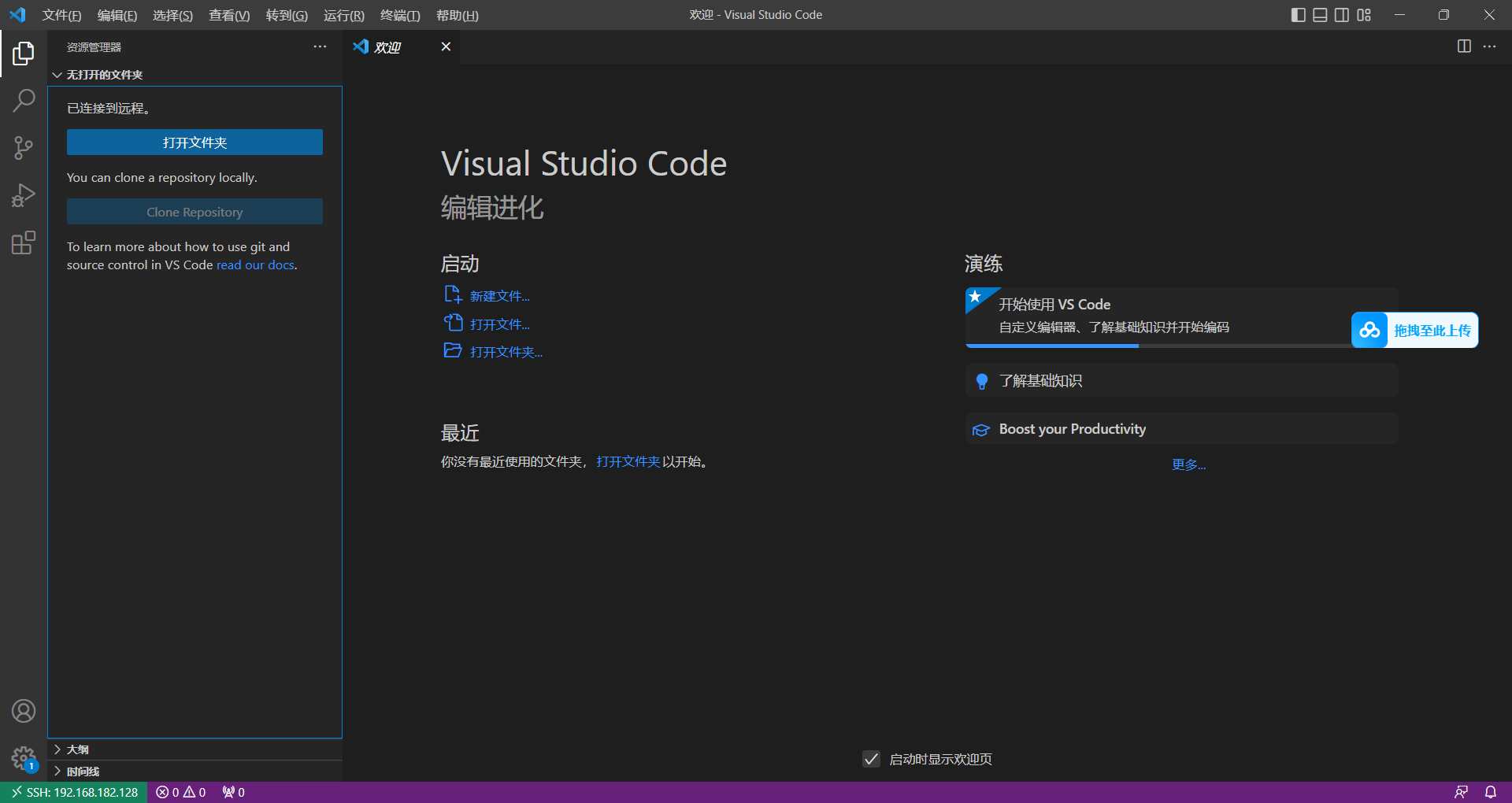Click the SSH remote connection status indicator
Screen dimensions: 1512x803
74,792
